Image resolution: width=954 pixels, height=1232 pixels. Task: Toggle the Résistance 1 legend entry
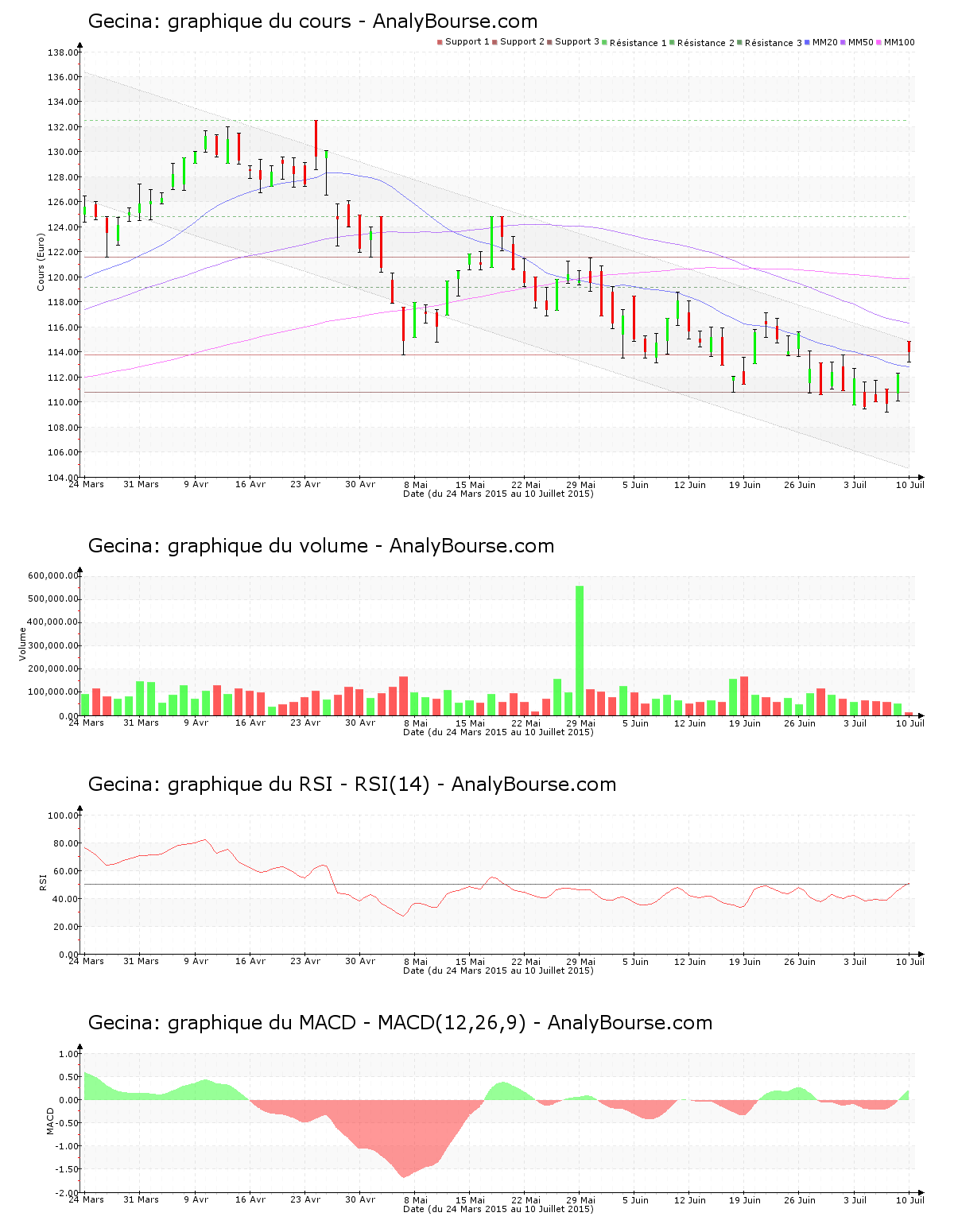pyautogui.click(x=638, y=43)
